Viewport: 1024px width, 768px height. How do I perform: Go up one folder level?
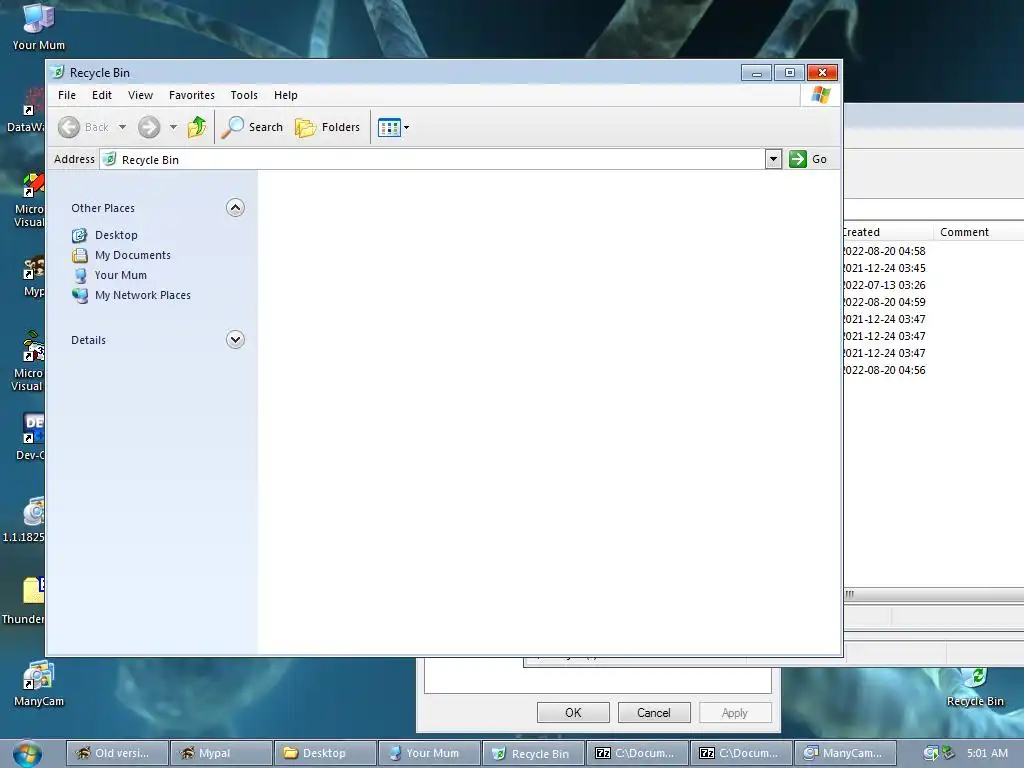197,127
